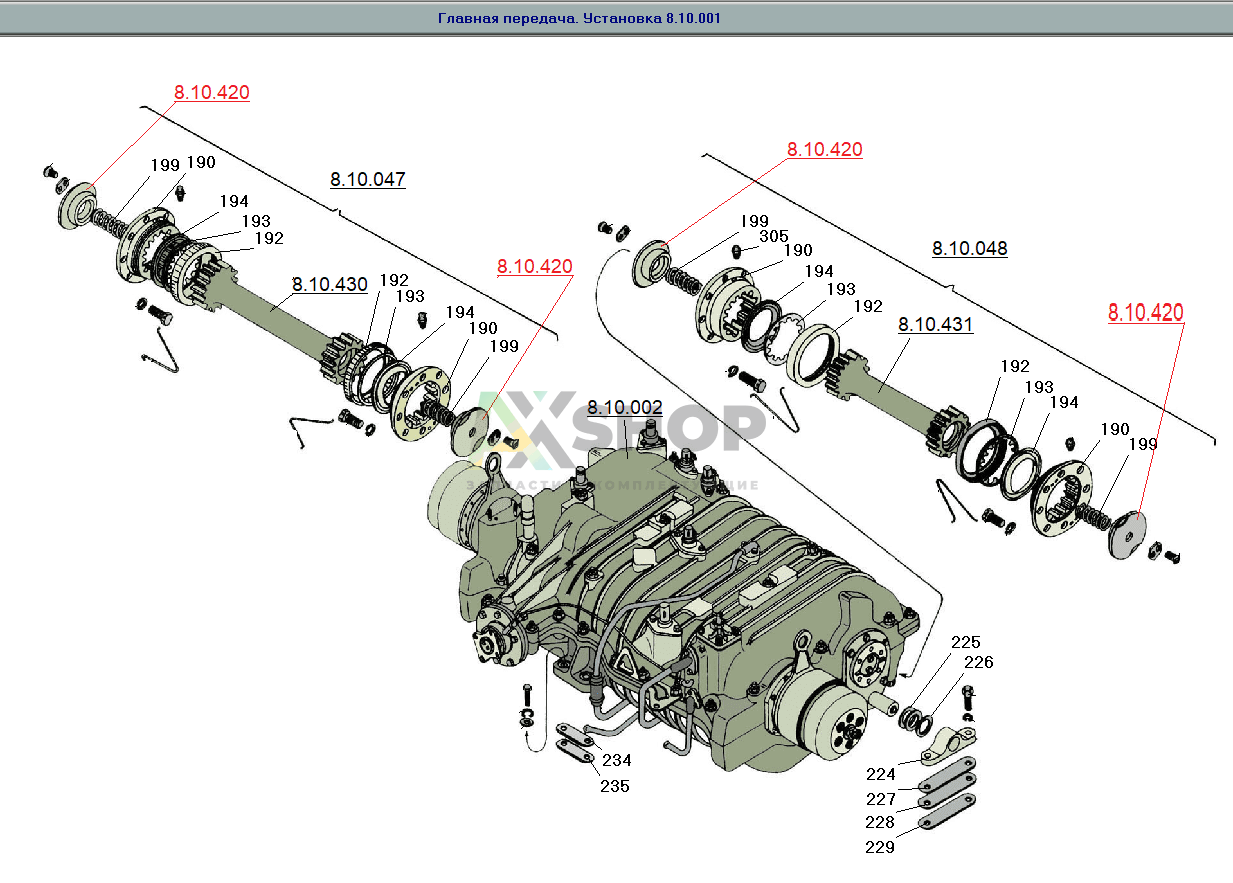This screenshot has width=1233, height=883.
Task: Click the red 8.10.420 label above 8.10.047
Action: (x=211, y=93)
